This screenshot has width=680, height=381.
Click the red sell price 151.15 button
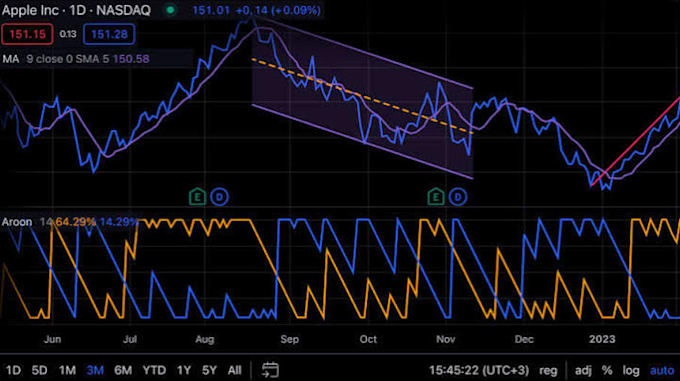(x=27, y=34)
